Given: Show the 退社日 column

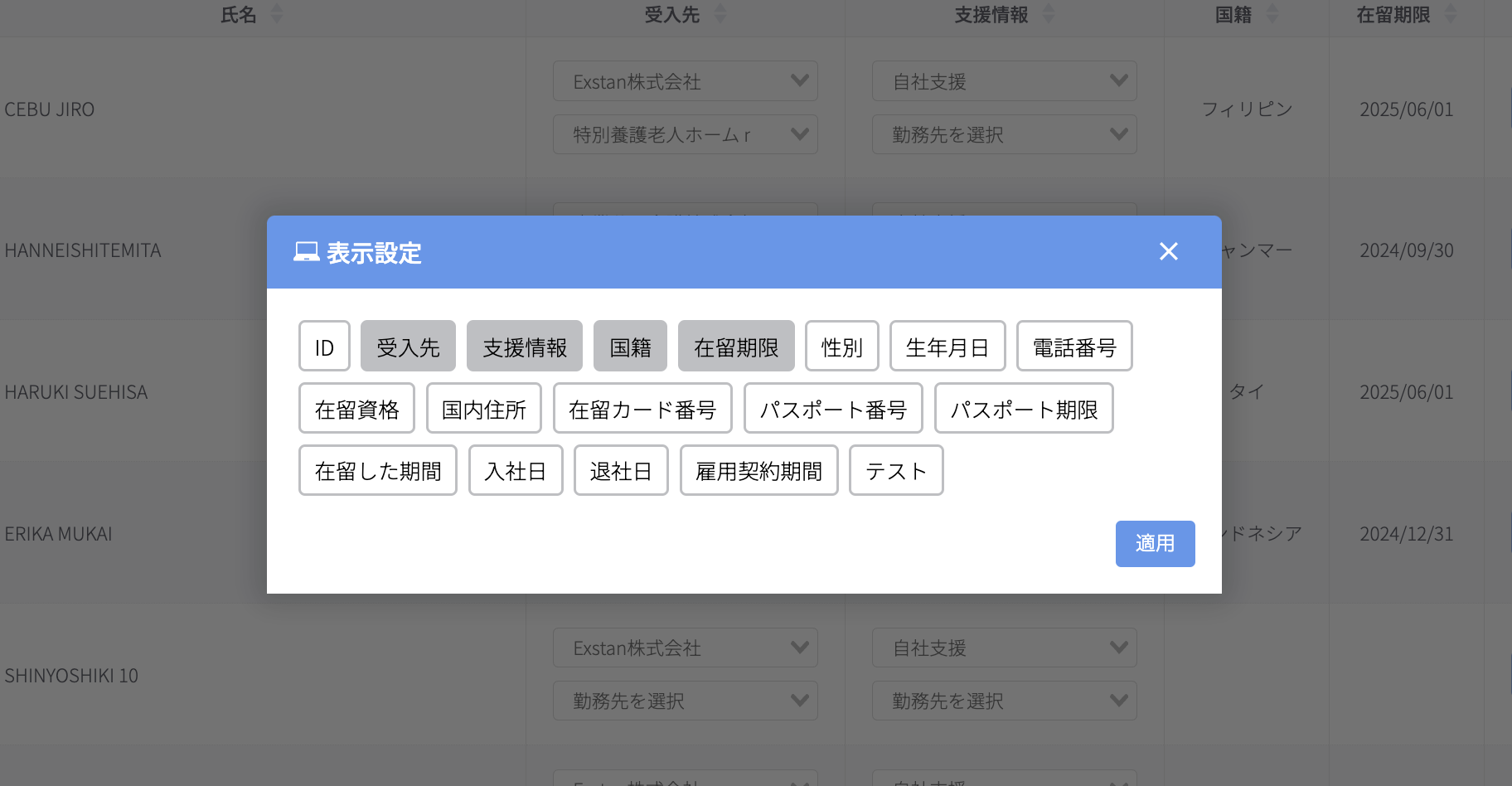Looking at the screenshot, I should click(x=620, y=471).
